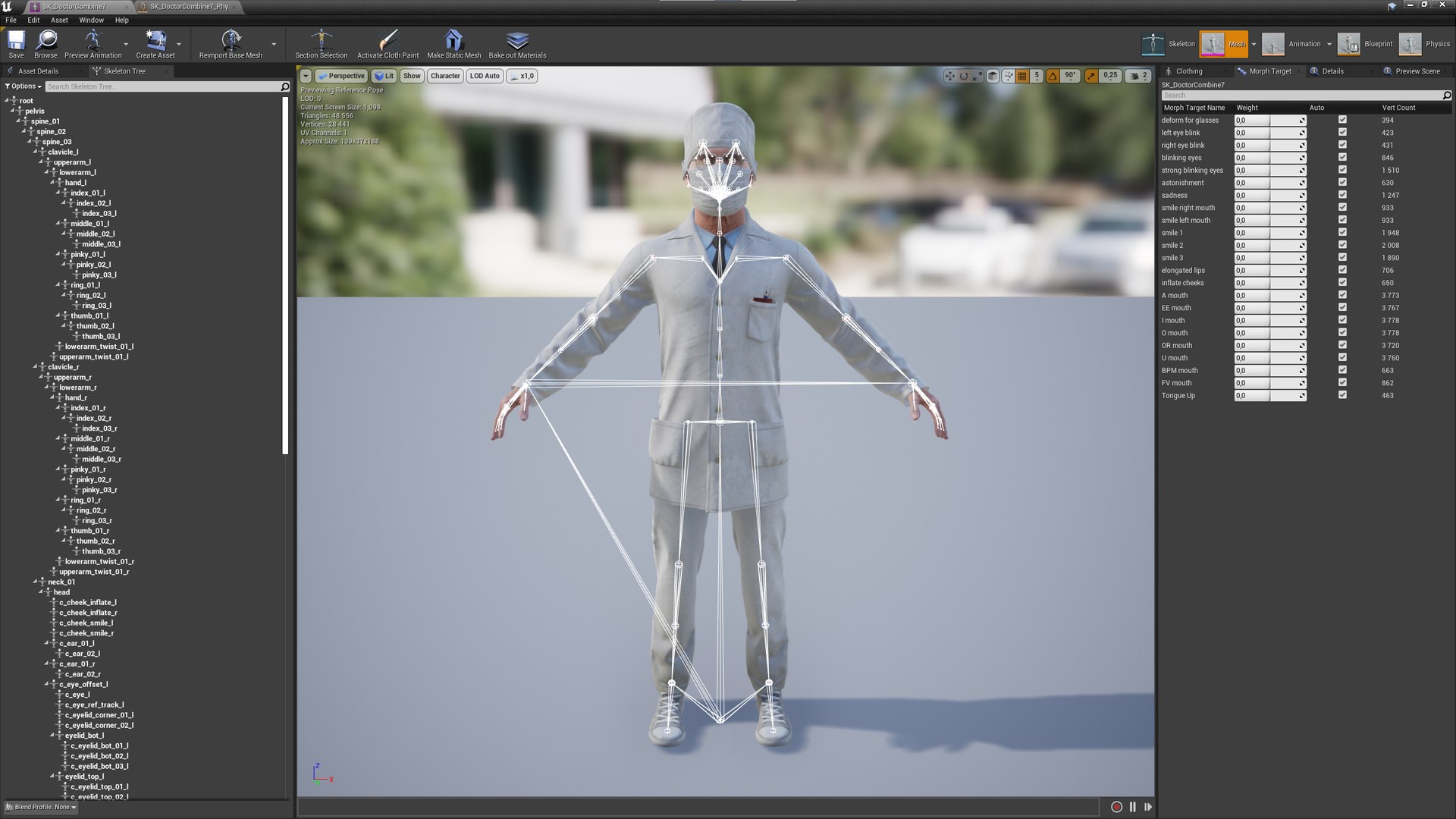Open Skeleton Tree Options dropdown
Viewport: 1456px width, 819px height.
pyautogui.click(x=23, y=86)
